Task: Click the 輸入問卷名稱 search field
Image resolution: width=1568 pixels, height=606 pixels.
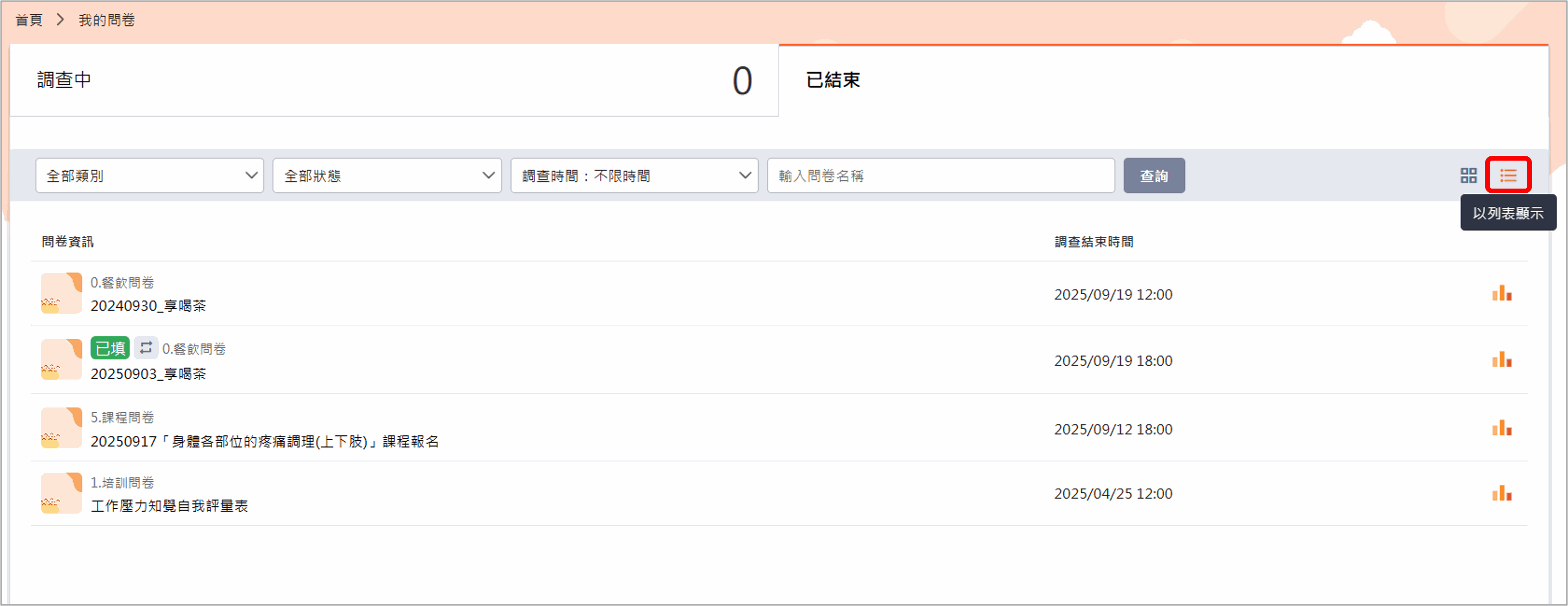Action: point(940,176)
